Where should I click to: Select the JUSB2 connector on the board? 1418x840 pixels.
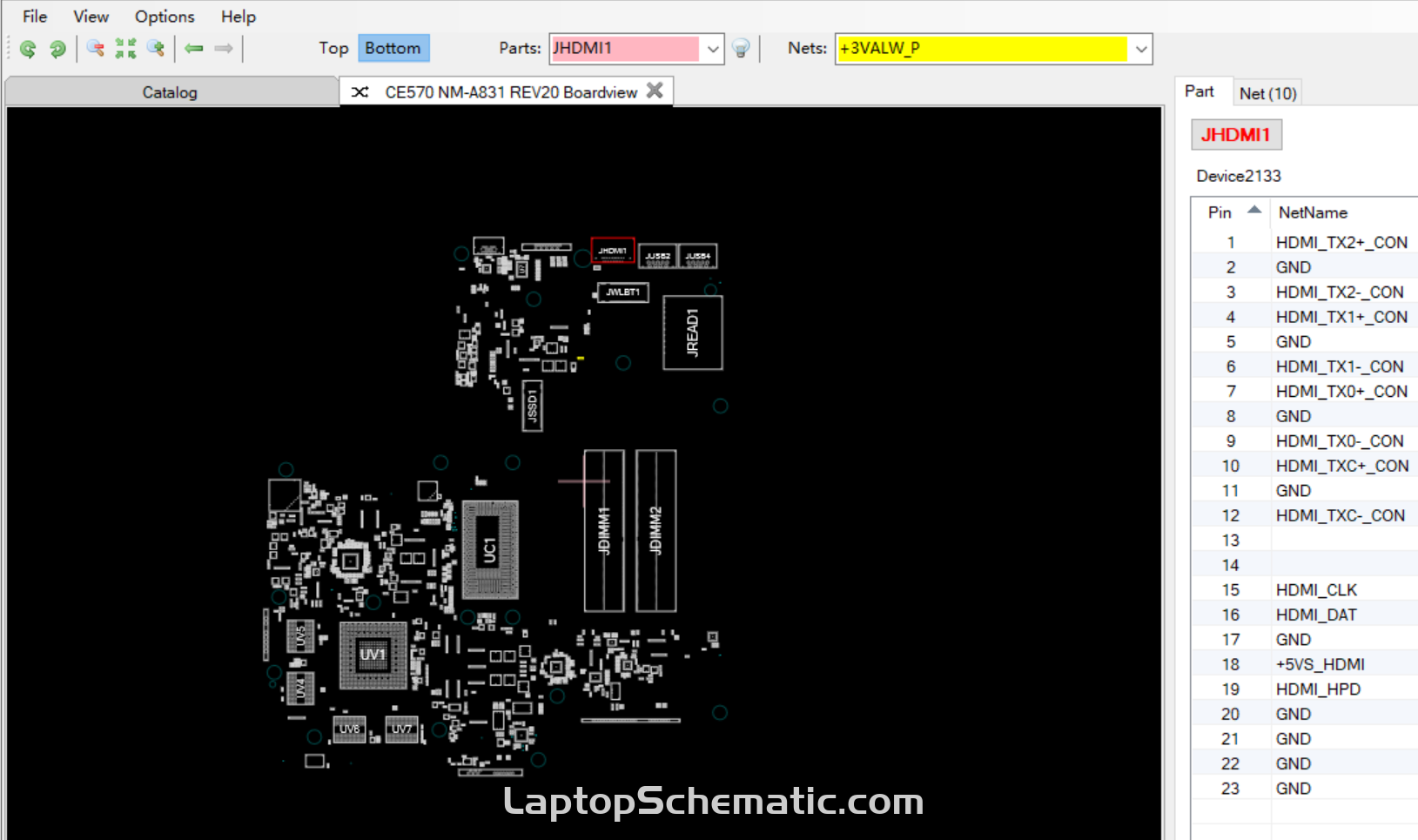pyautogui.click(x=657, y=256)
